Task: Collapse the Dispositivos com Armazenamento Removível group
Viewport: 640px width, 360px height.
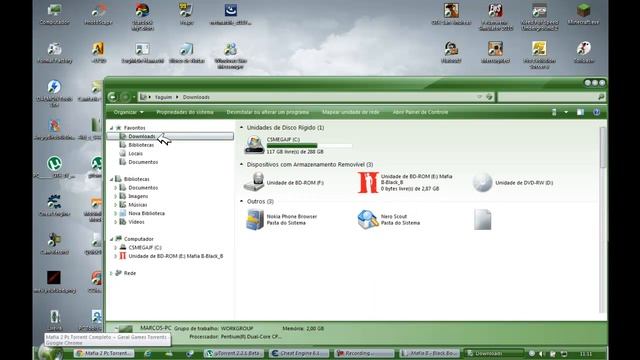Action: pyautogui.click(x=241, y=164)
